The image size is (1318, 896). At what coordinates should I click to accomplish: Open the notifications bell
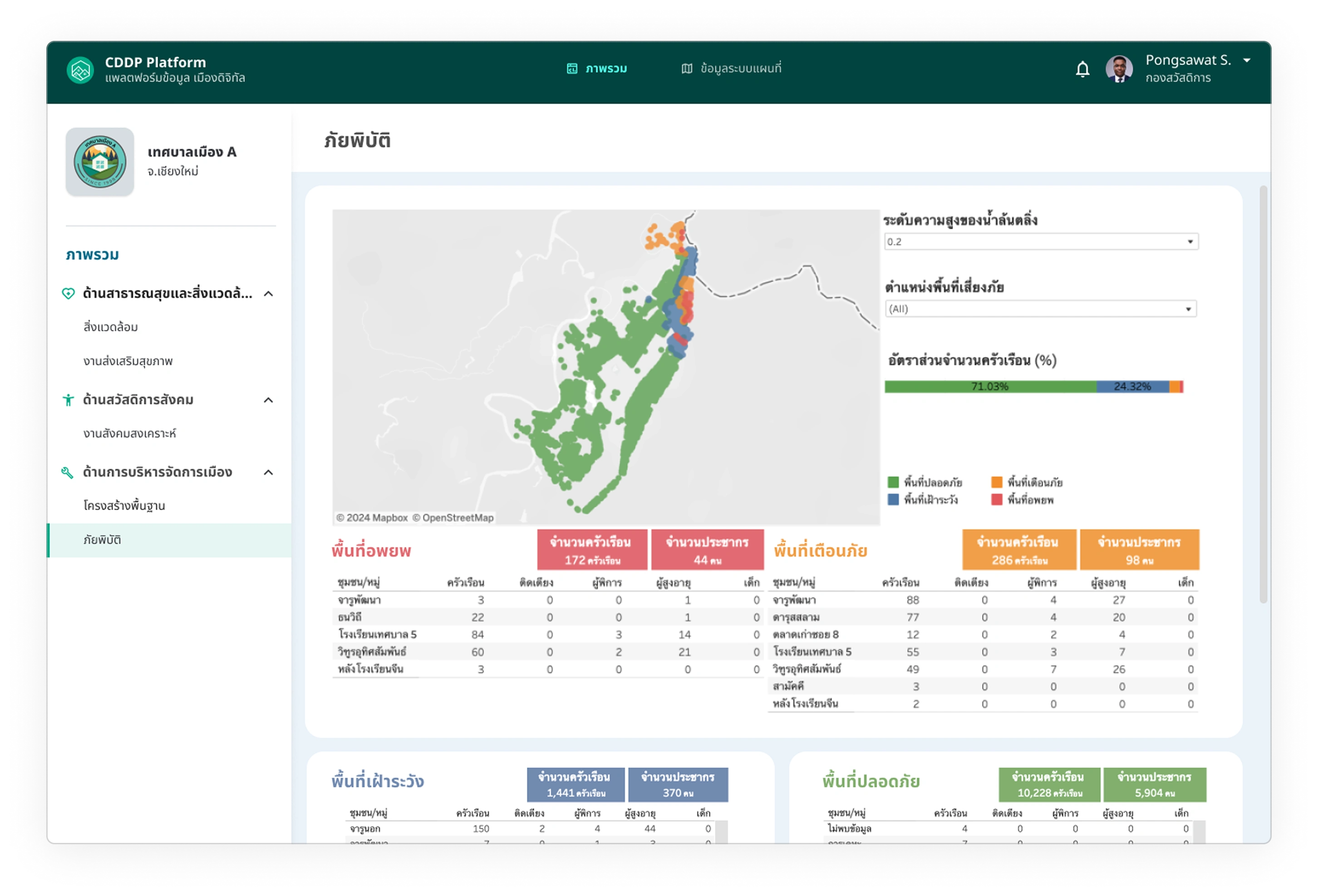pos(1083,69)
